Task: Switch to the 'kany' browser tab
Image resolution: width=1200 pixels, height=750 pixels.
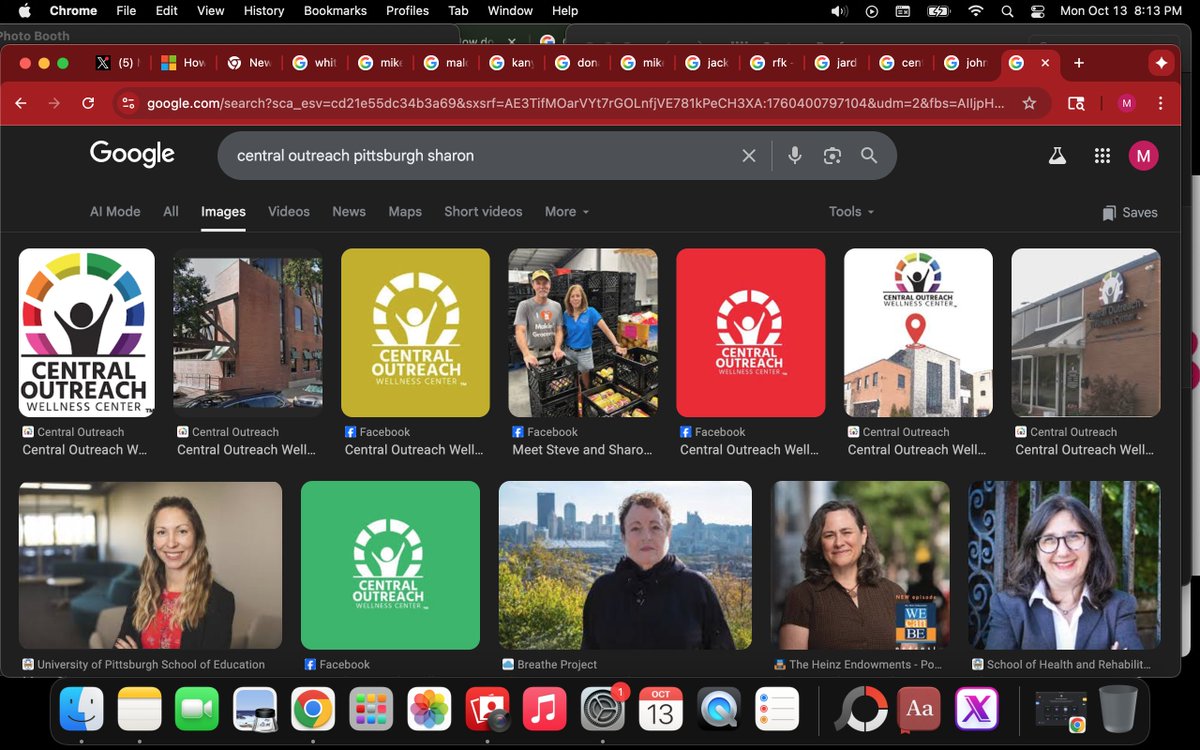Action: (x=511, y=63)
